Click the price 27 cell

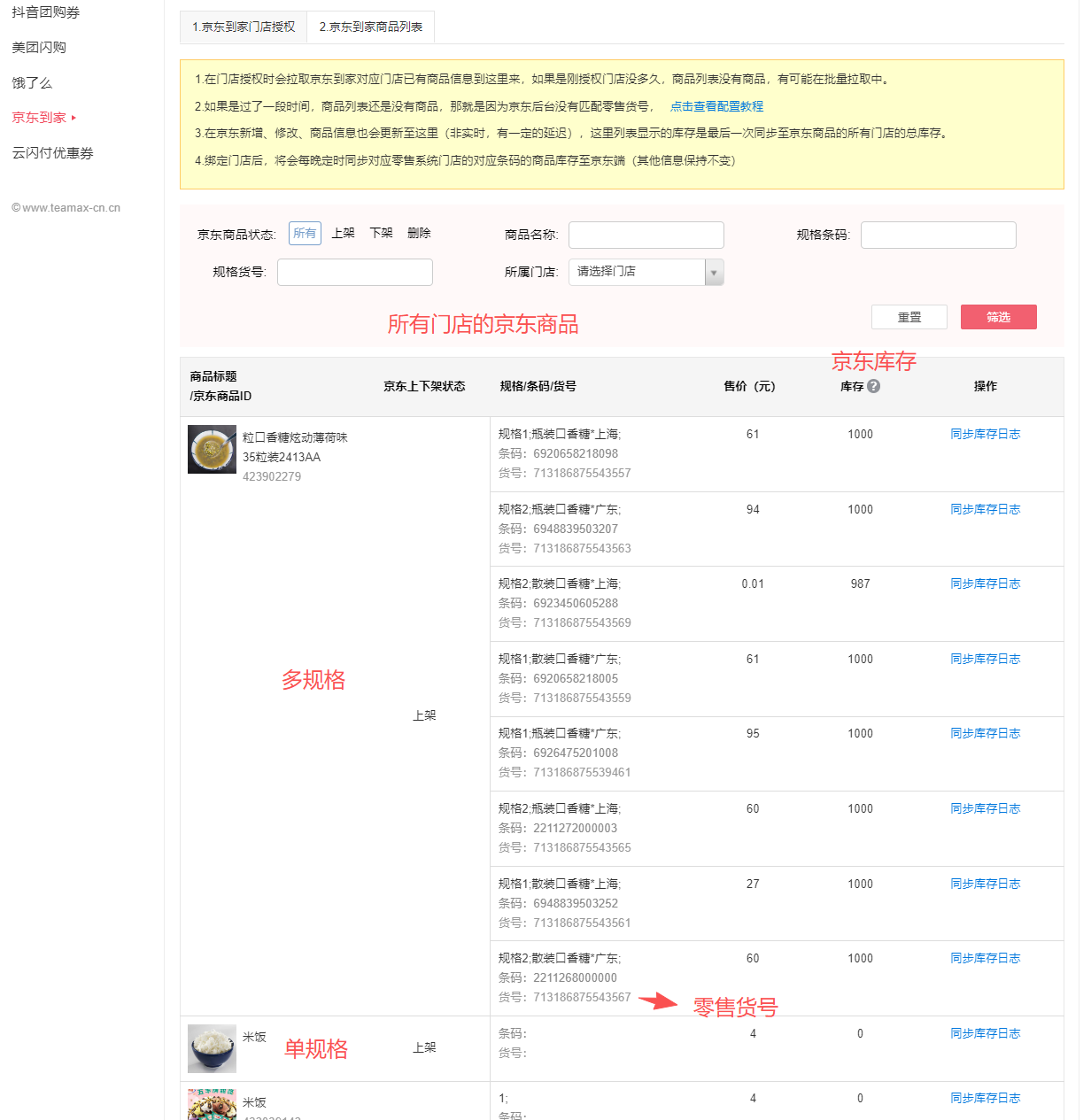[x=753, y=884]
